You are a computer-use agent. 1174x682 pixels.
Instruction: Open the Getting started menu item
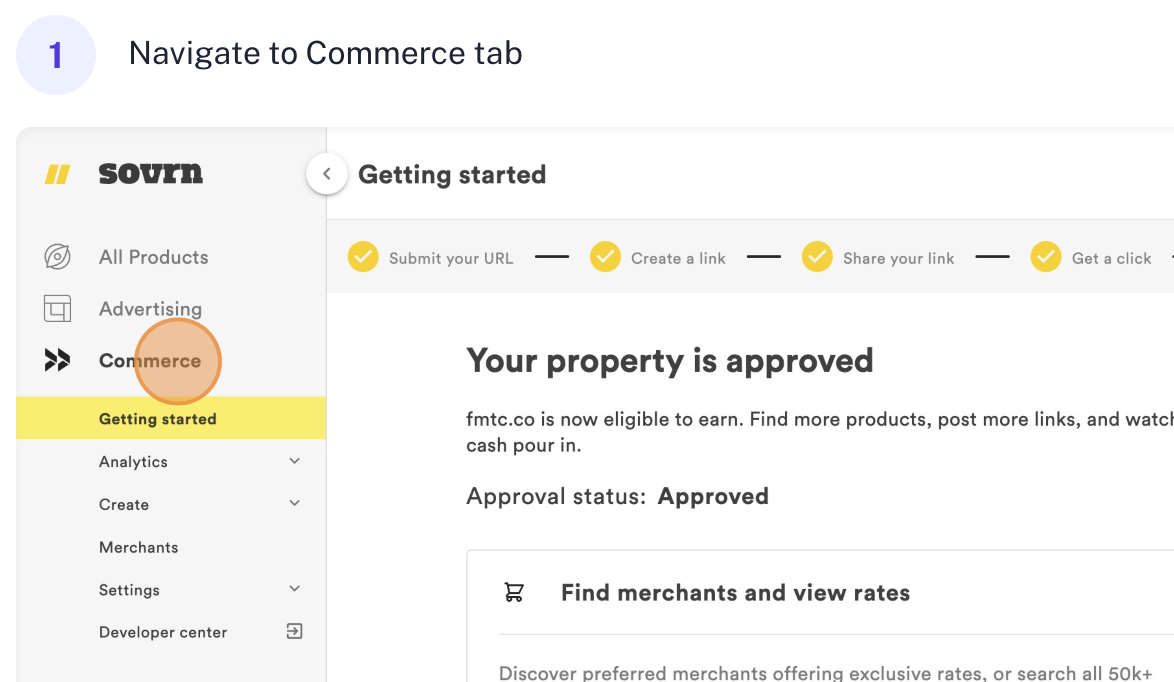pyautogui.click(x=157, y=419)
